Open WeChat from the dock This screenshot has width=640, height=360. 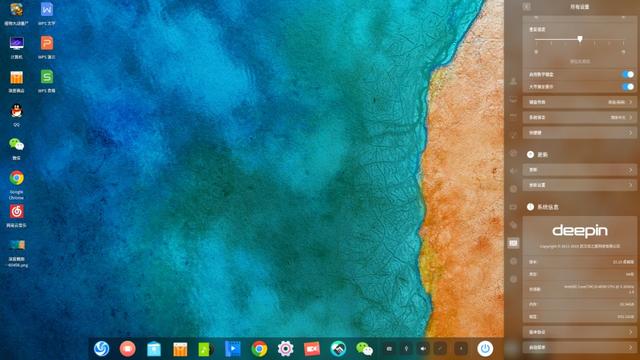(364, 349)
